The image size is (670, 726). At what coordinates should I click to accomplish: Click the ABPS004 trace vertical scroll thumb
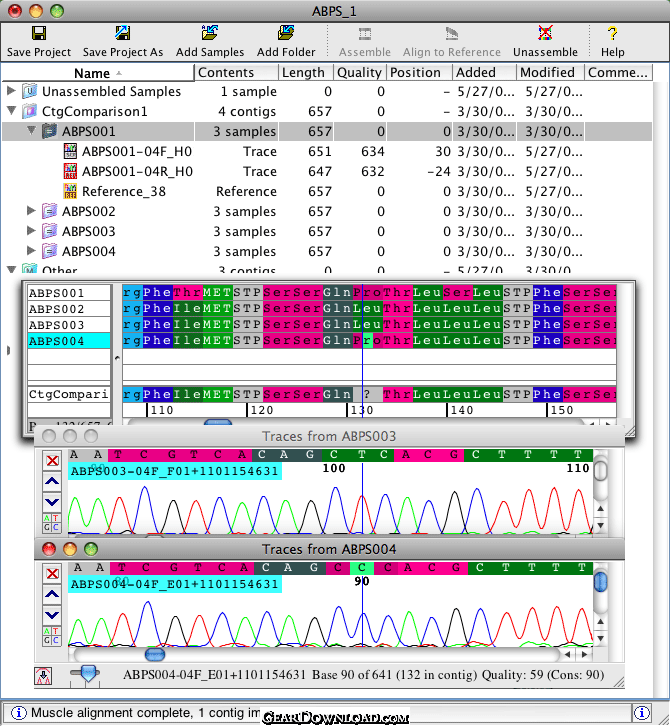[601, 582]
